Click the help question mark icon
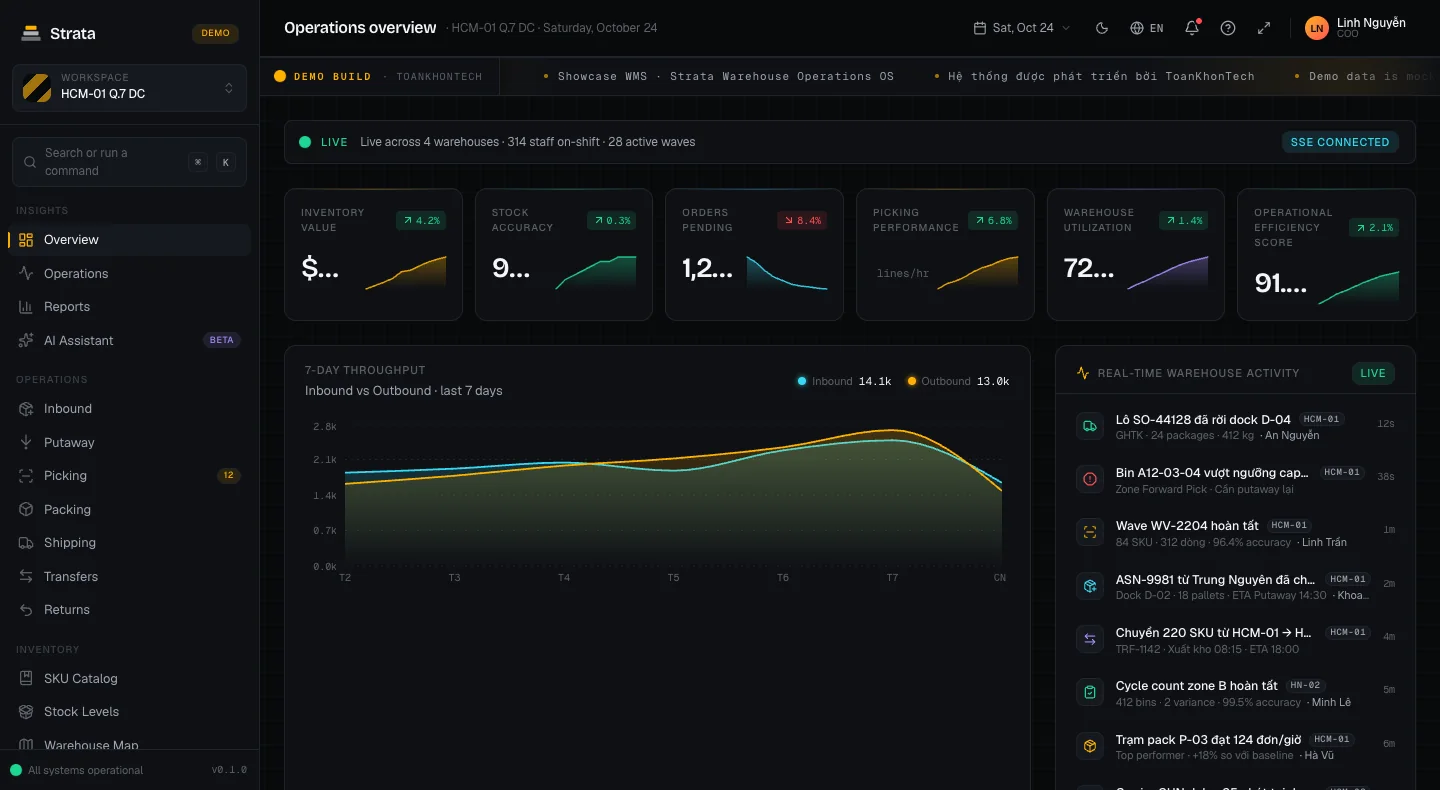 click(1228, 28)
